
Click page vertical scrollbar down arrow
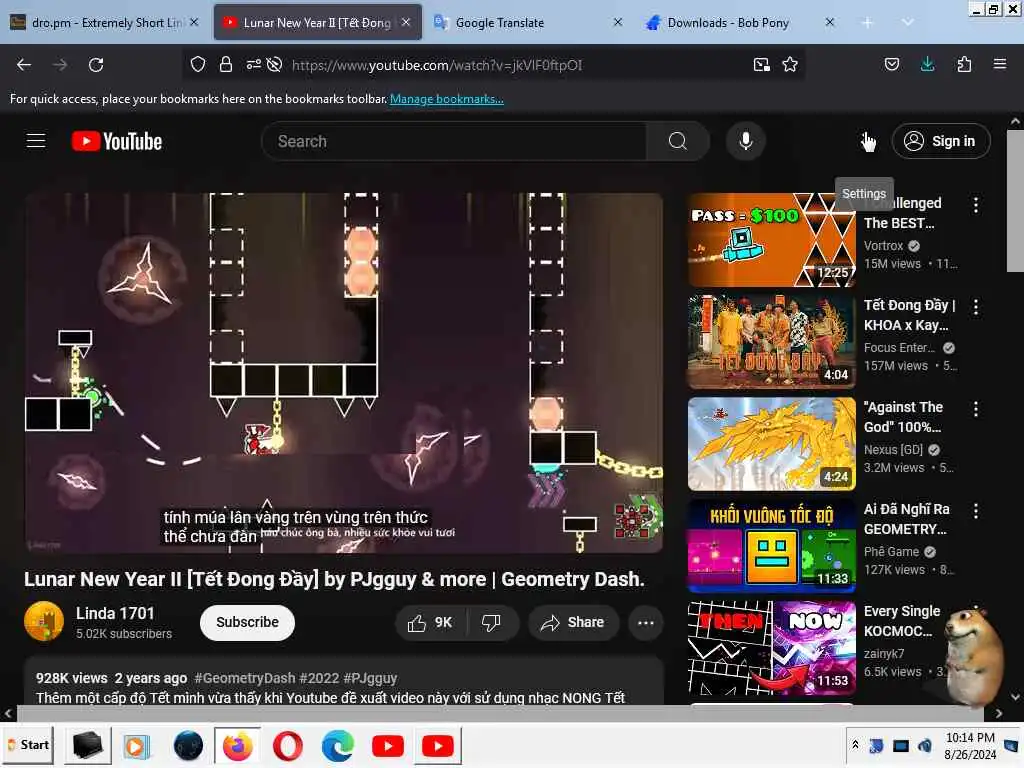coord(1016,696)
